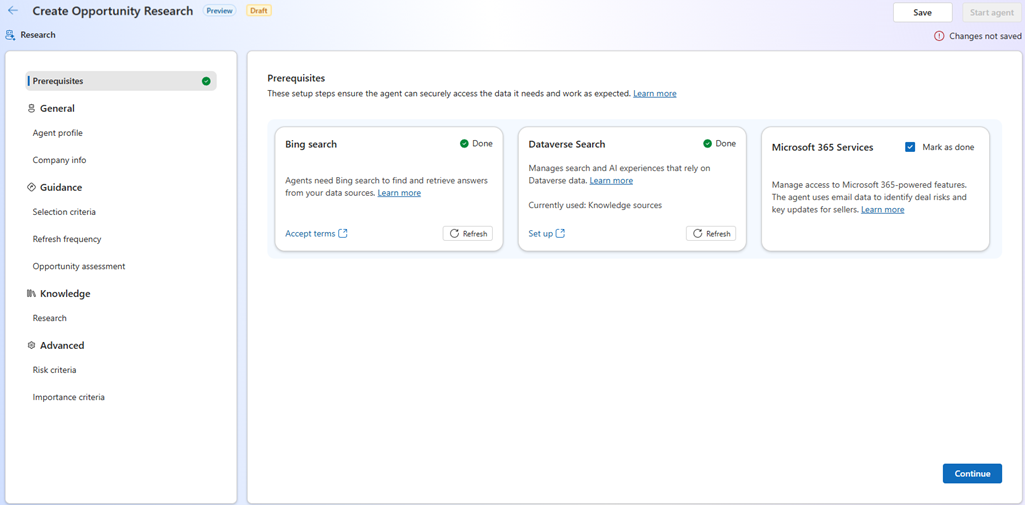Open Learn more in Dataverse Search card
Viewport: 1025px width, 505px height.
(611, 181)
